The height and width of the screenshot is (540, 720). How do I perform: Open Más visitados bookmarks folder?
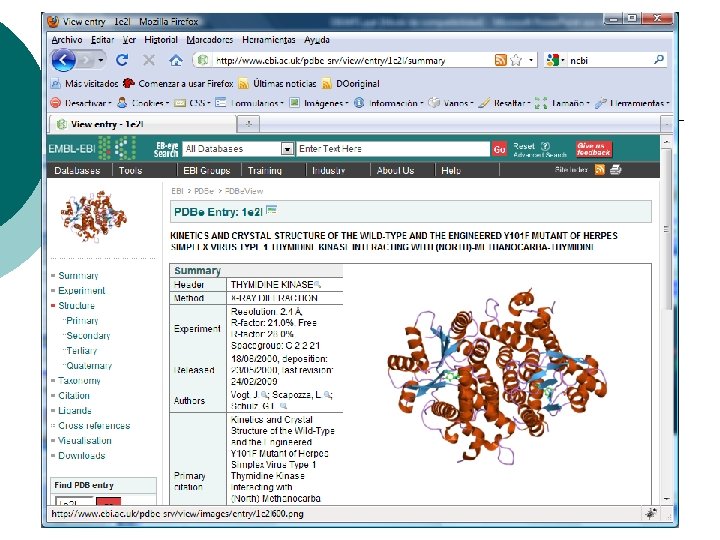(x=85, y=84)
